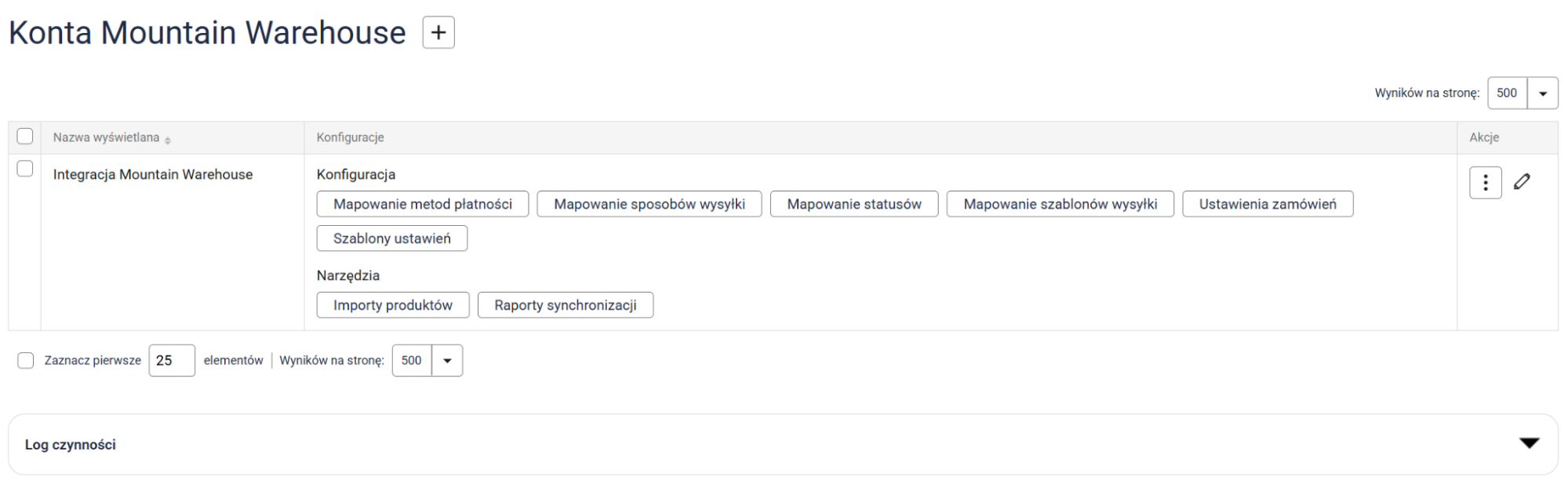
Task: Enable the Zaznacz pierwsze checkbox
Action: [x=26, y=361]
